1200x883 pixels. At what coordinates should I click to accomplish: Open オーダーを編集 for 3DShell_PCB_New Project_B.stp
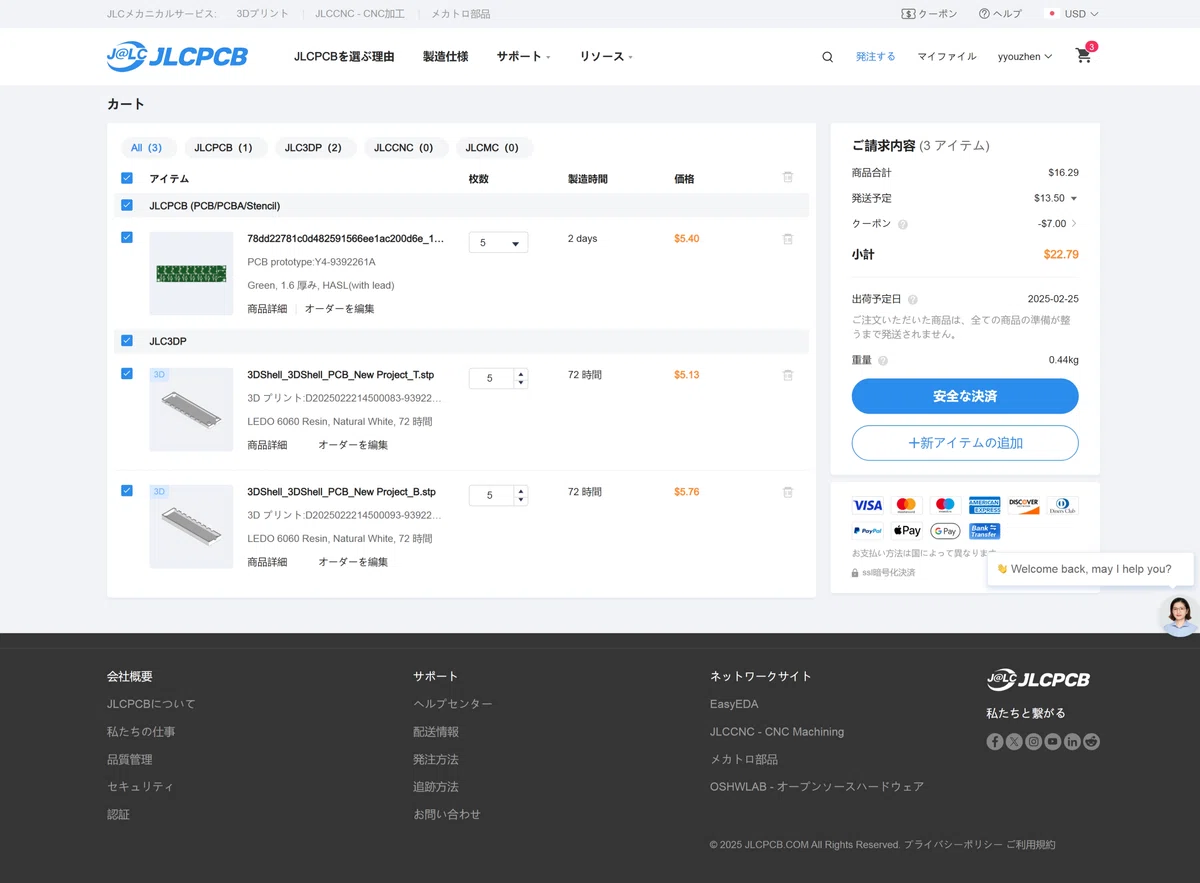coord(353,562)
